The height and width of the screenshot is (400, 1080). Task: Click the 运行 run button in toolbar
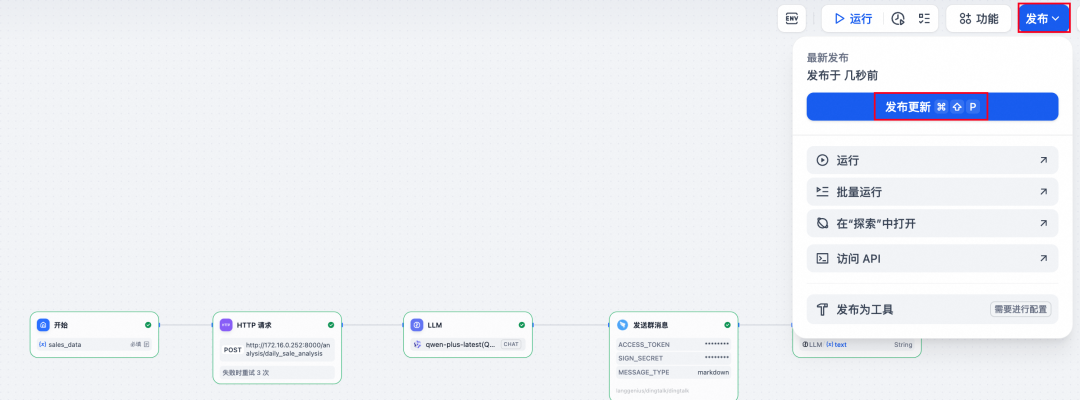pos(853,19)
